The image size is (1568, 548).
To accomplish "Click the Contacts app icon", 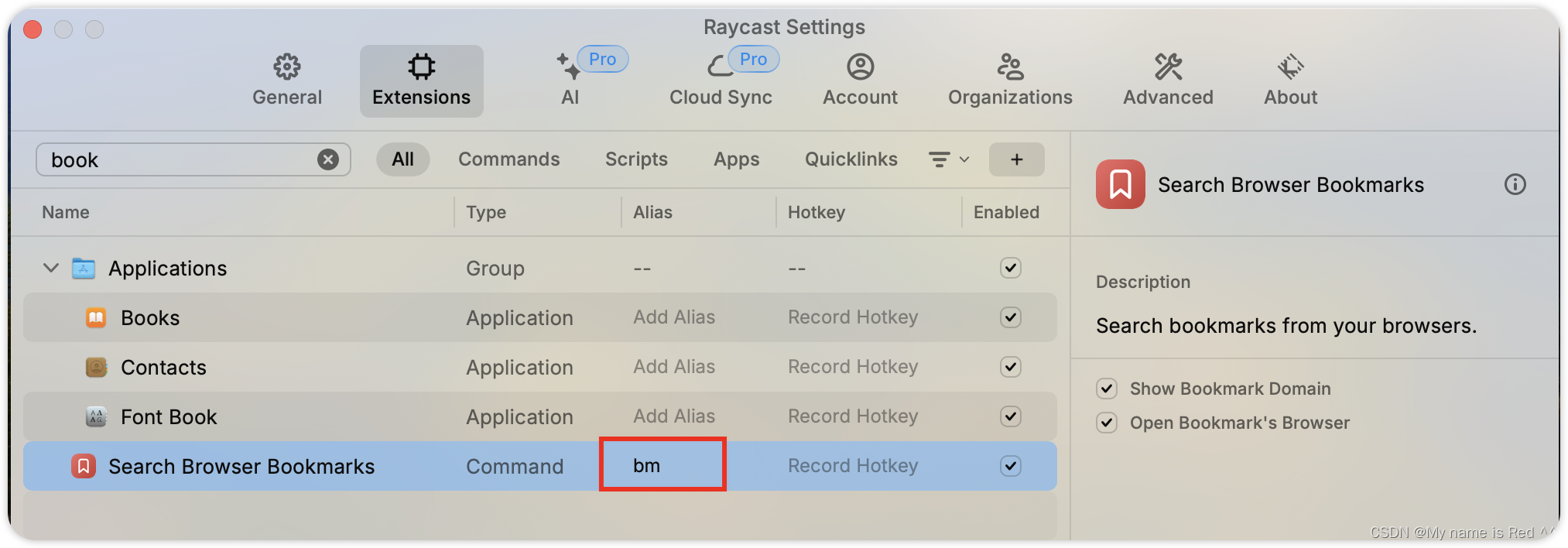I will [96, 367].
